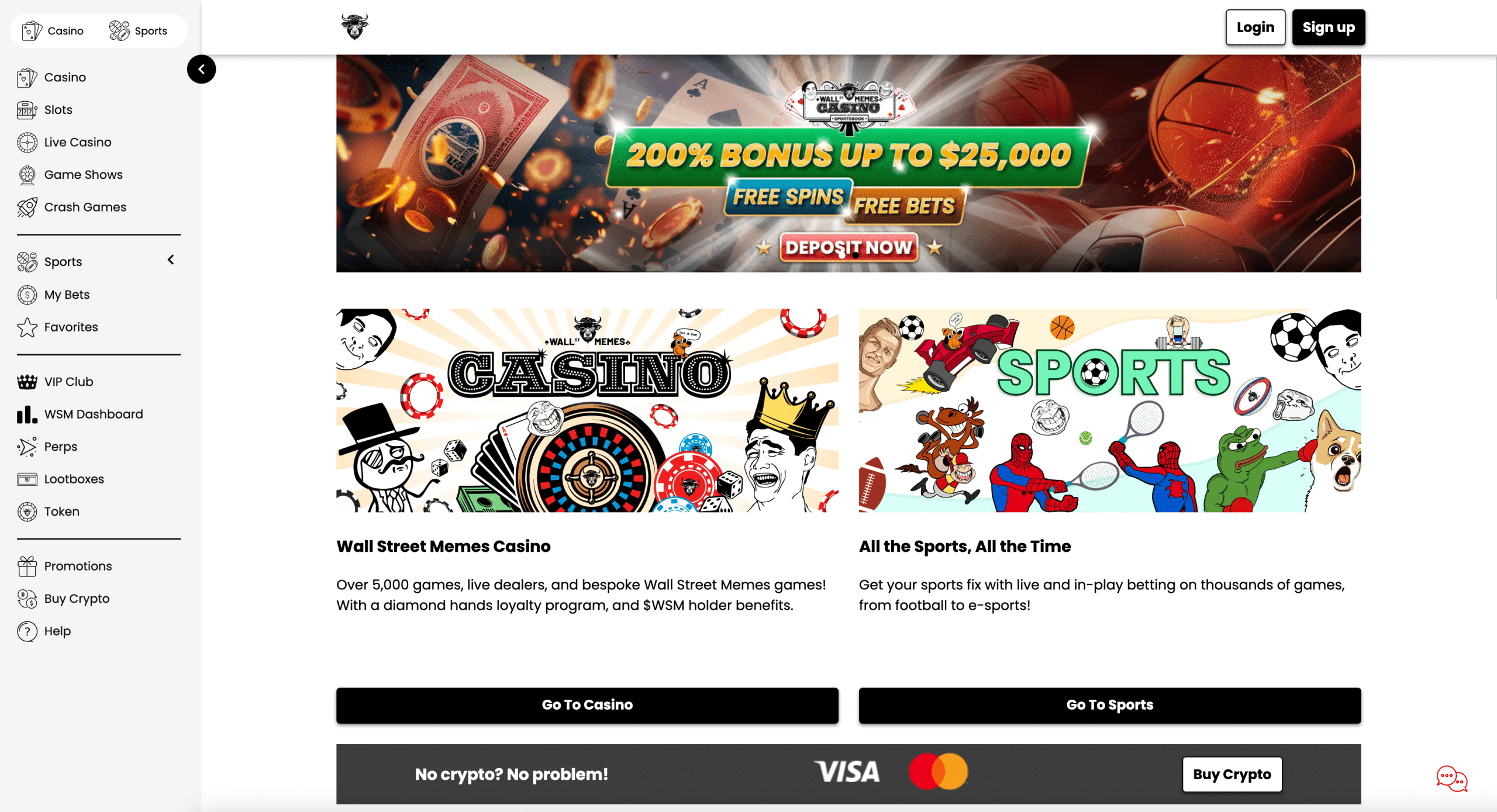
Task: Click Deposit Now on bonus banner
Action: (x=848, y=247)
